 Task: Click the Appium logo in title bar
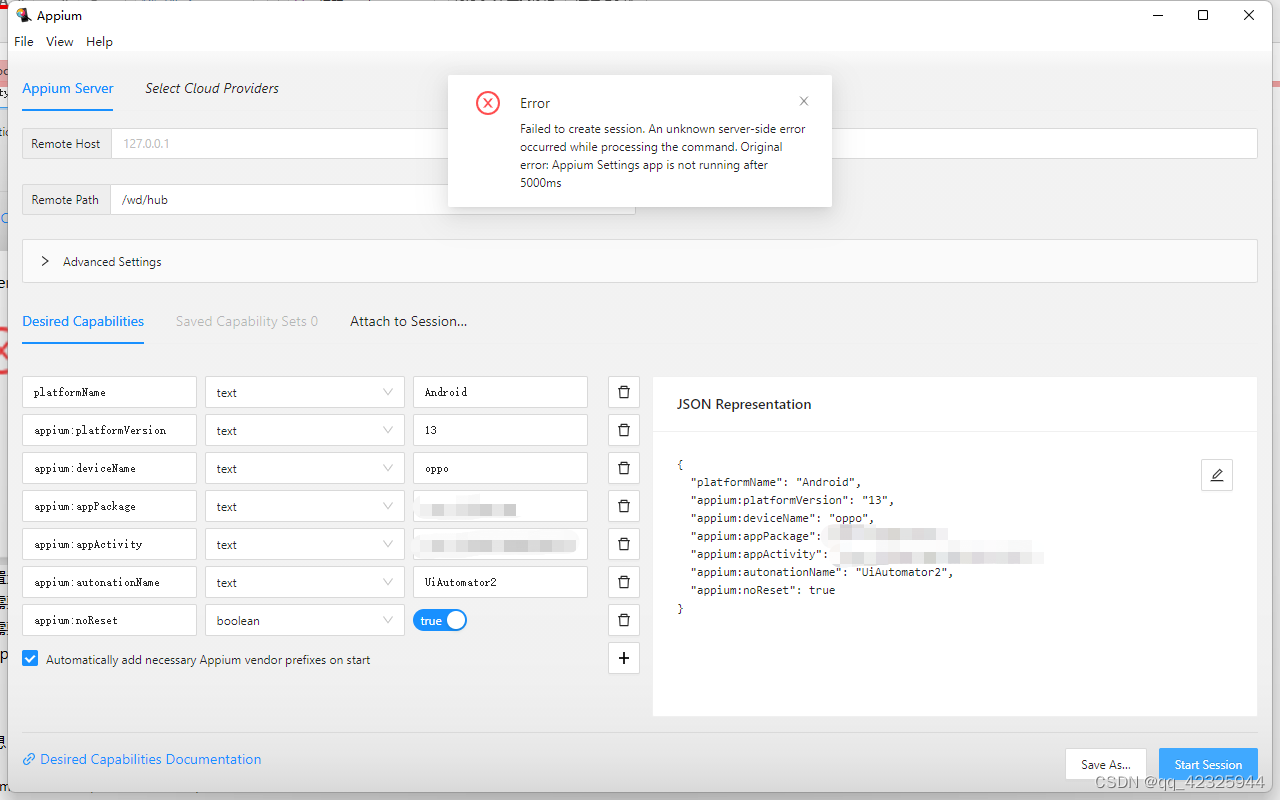pos(23,15)
